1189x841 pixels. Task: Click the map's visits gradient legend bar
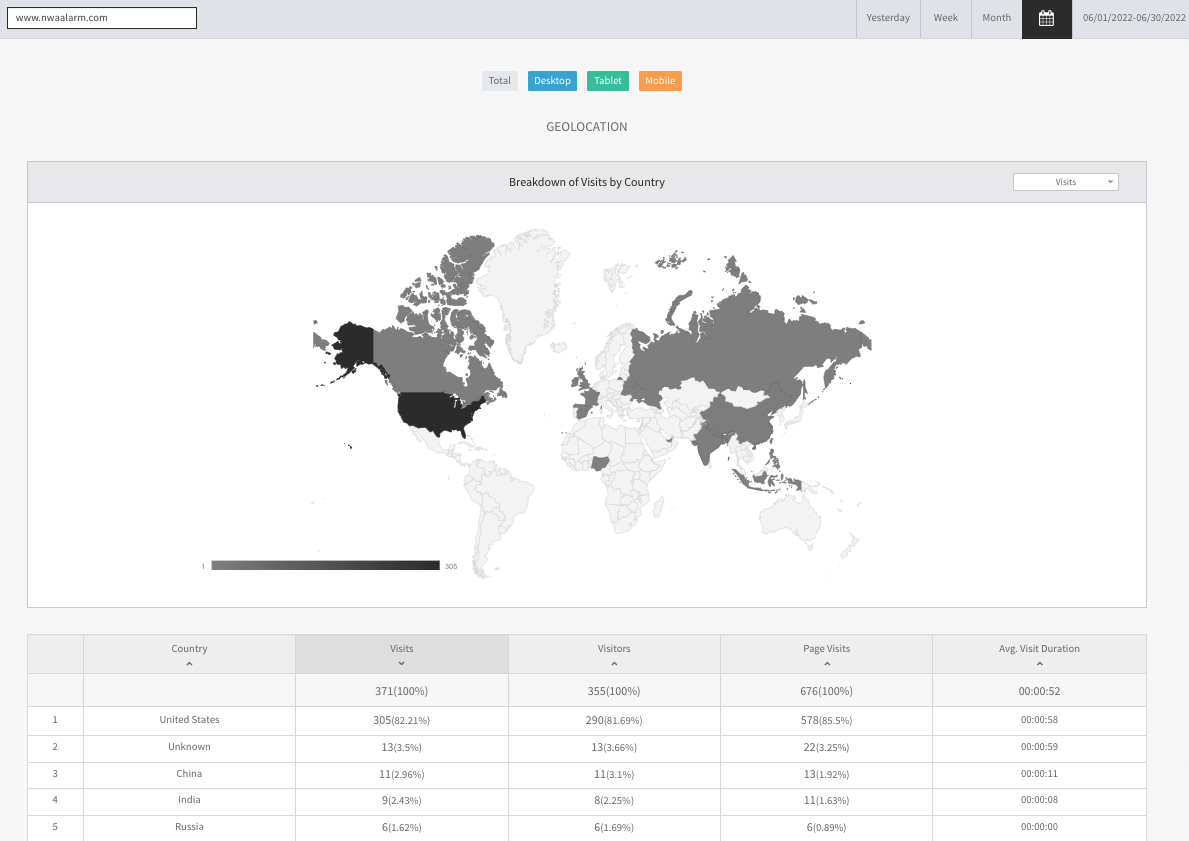click(325, 566)
